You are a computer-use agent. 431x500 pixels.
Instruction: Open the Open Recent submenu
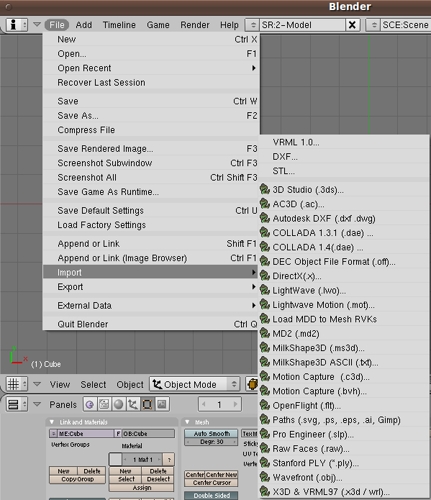[151, 68]
